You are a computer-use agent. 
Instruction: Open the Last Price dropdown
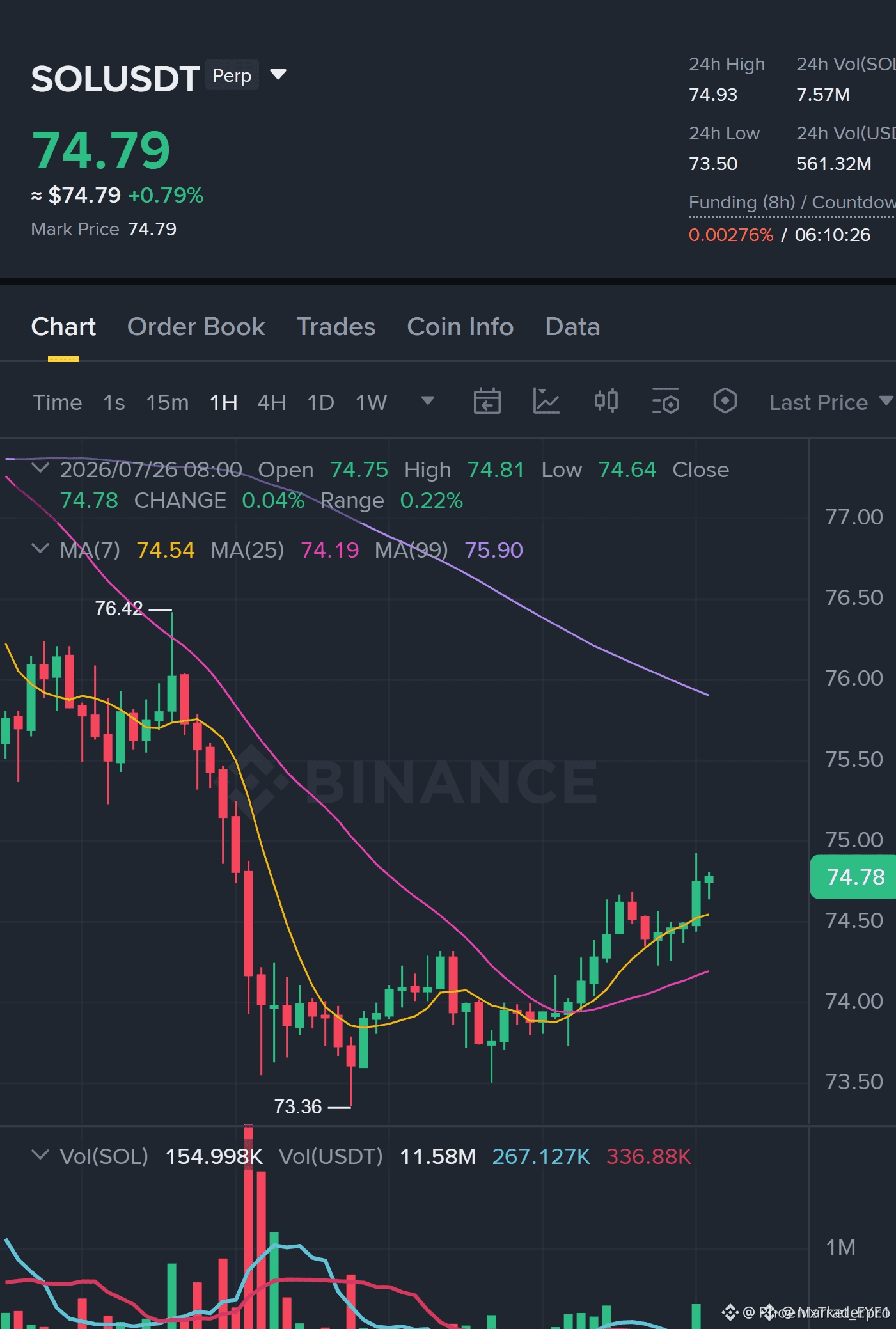[x=831, y=402]
